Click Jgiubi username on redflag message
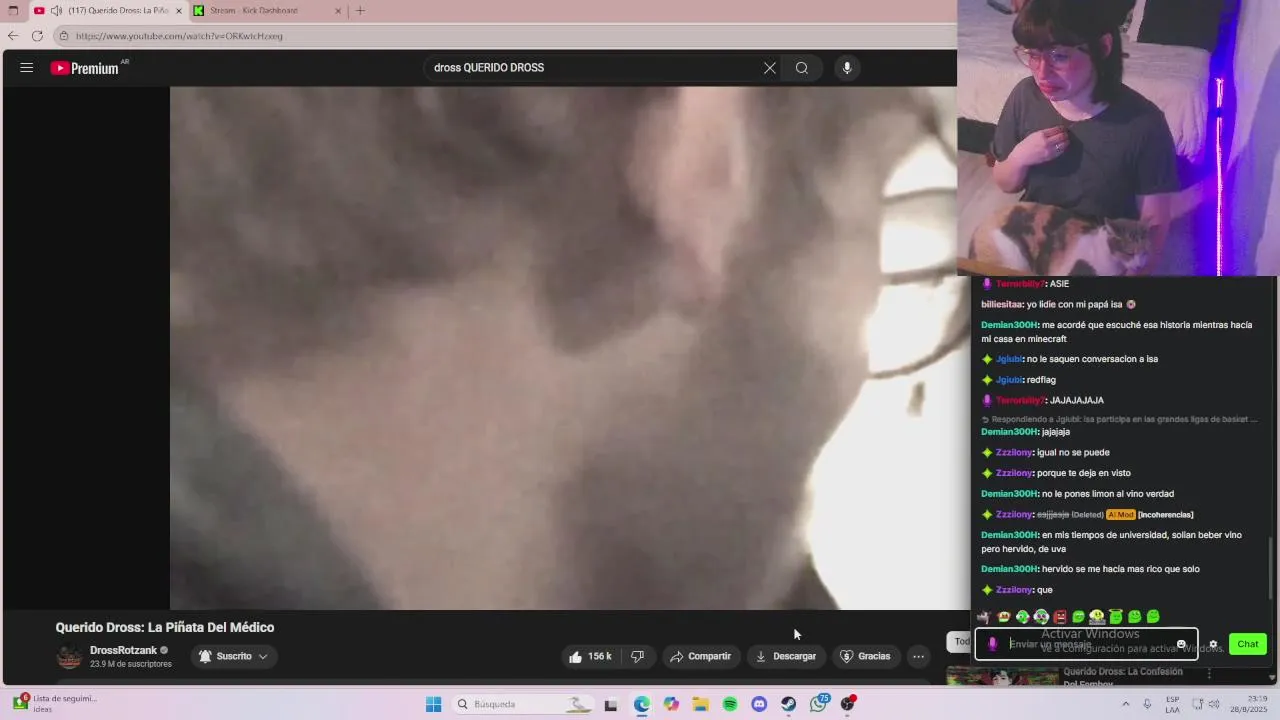 (x=1009, y=380)
